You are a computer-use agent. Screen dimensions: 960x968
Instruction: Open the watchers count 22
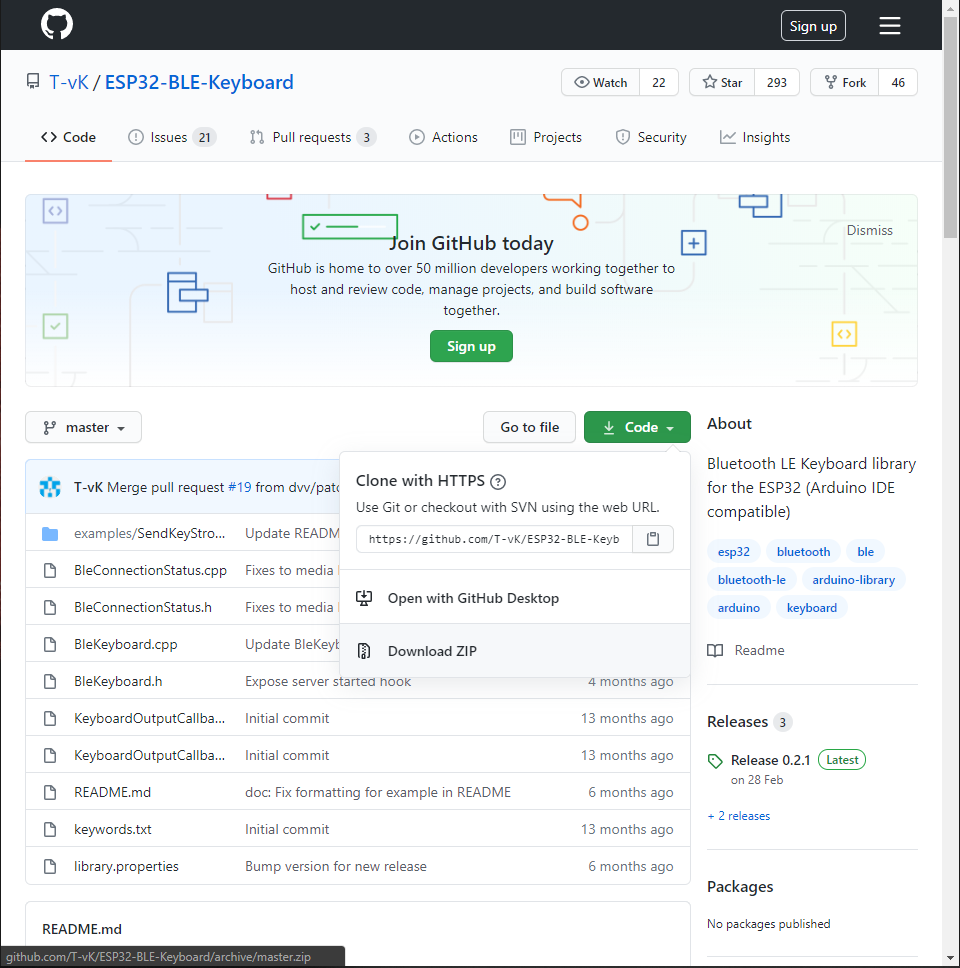pos(659,82)
